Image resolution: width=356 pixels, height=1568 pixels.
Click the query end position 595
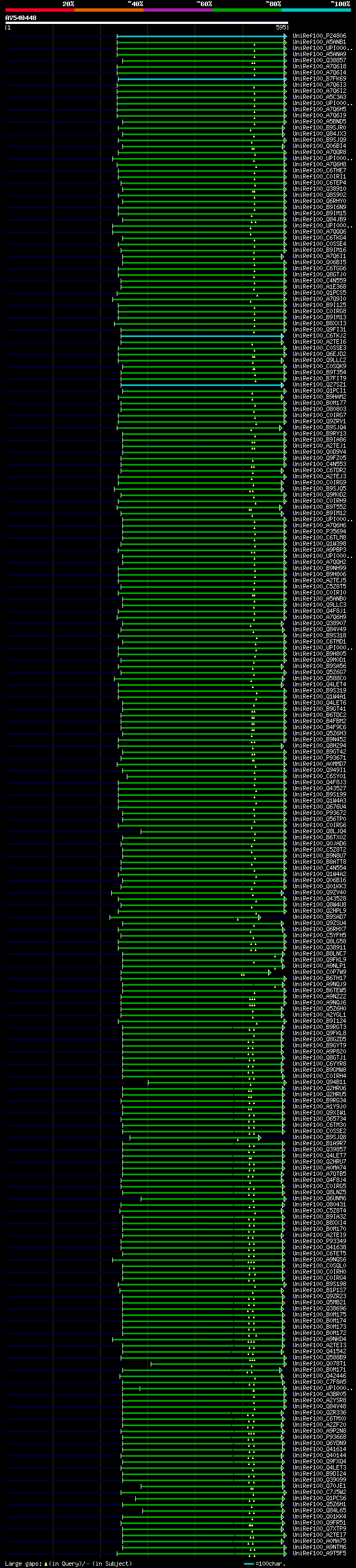tap(281, 27)
